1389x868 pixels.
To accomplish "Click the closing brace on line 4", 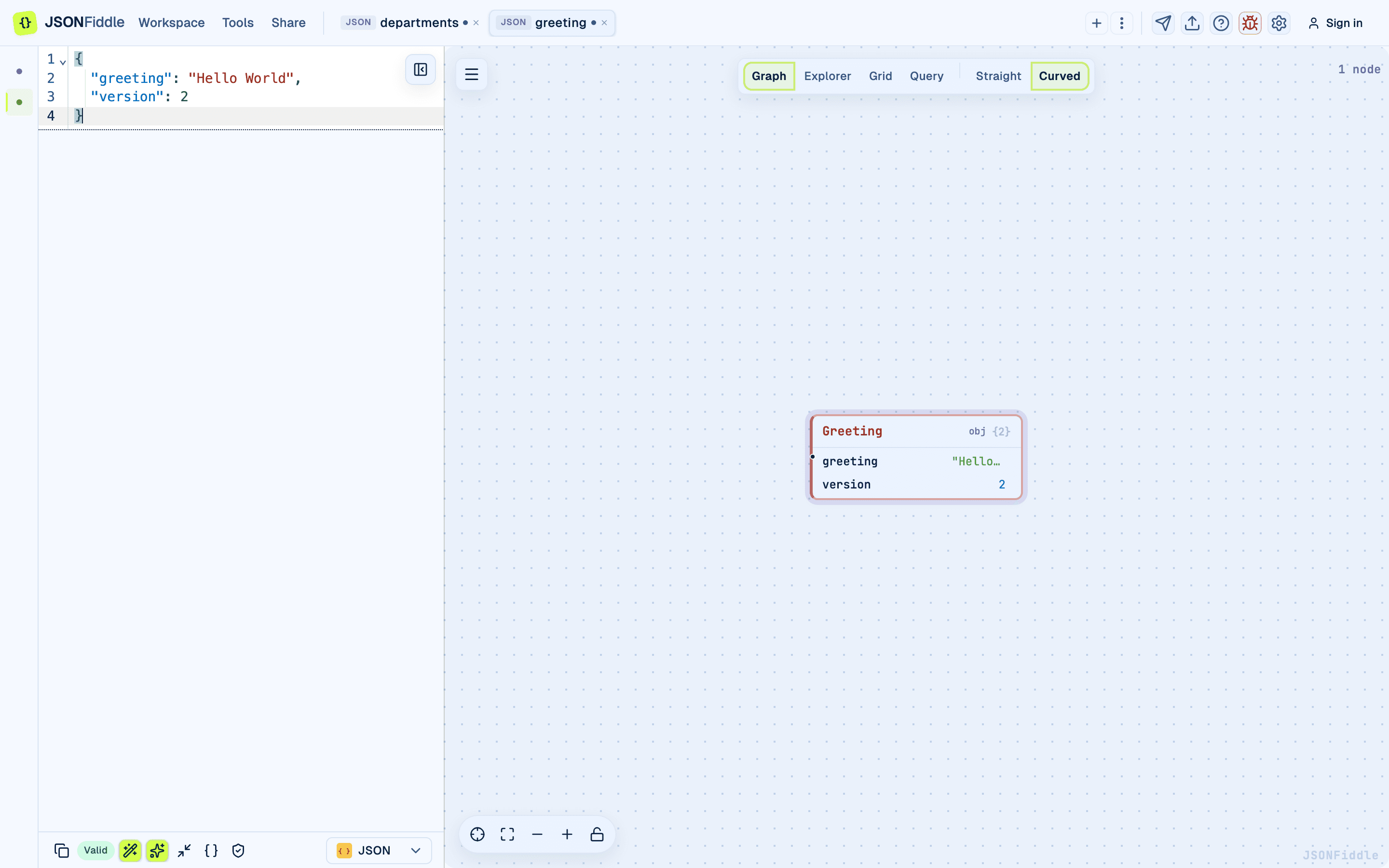I will 79,115.
